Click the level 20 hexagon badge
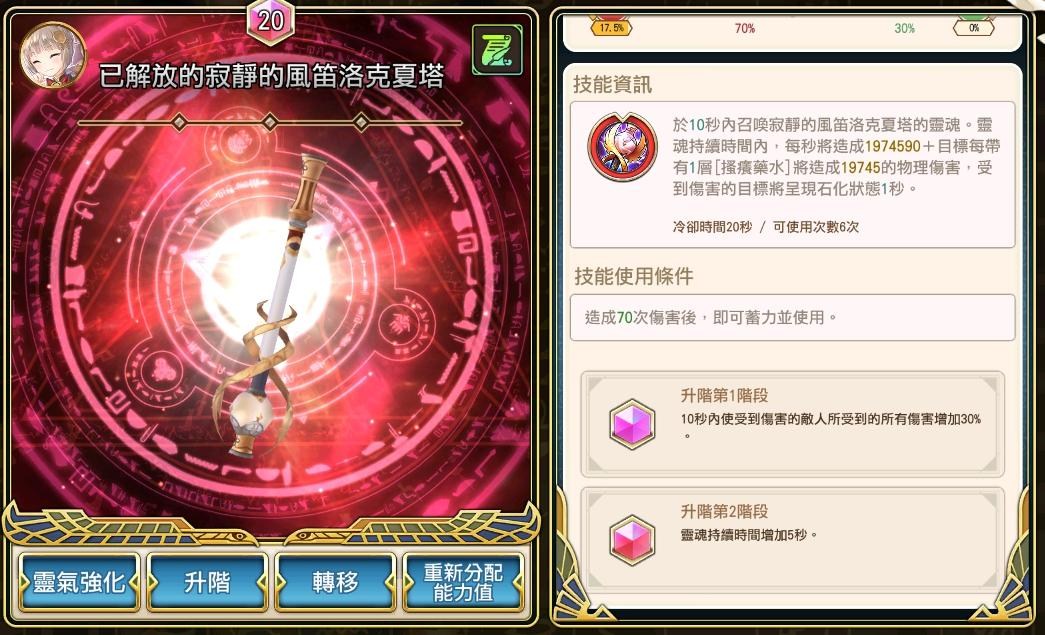 tap(271, 21)
